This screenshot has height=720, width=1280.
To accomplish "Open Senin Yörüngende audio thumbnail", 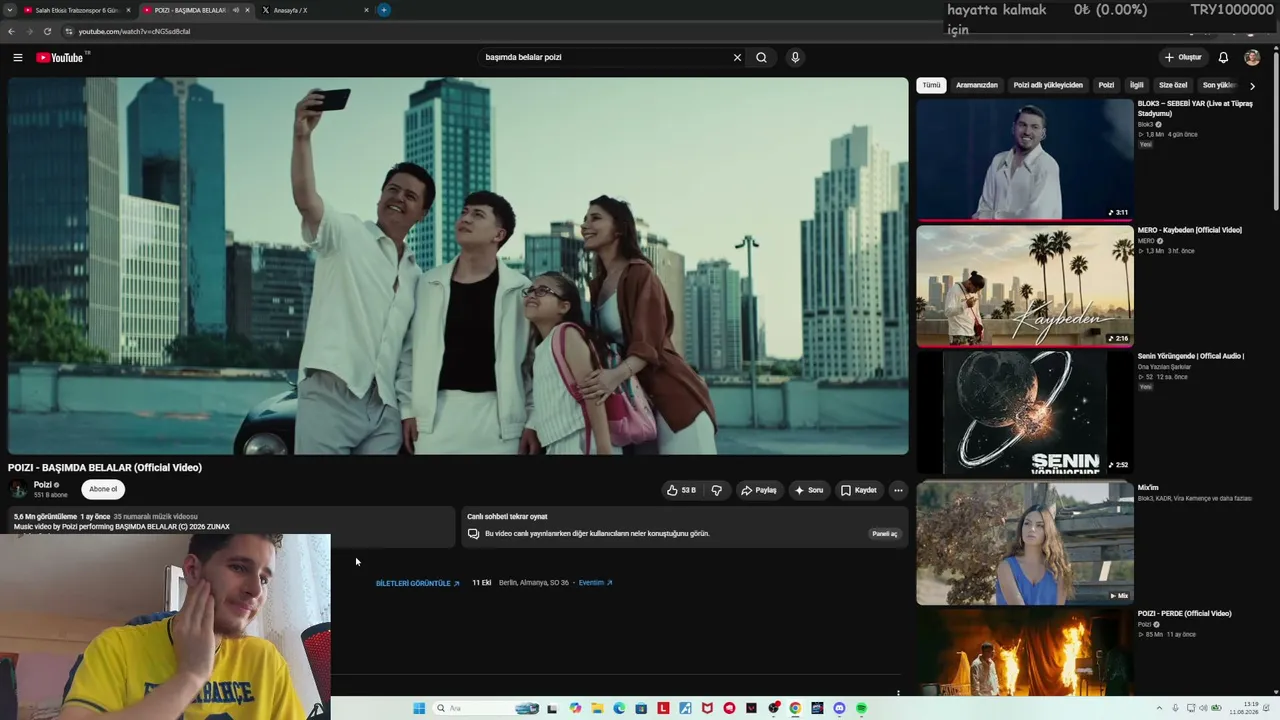I will (x=1025, y=412).
